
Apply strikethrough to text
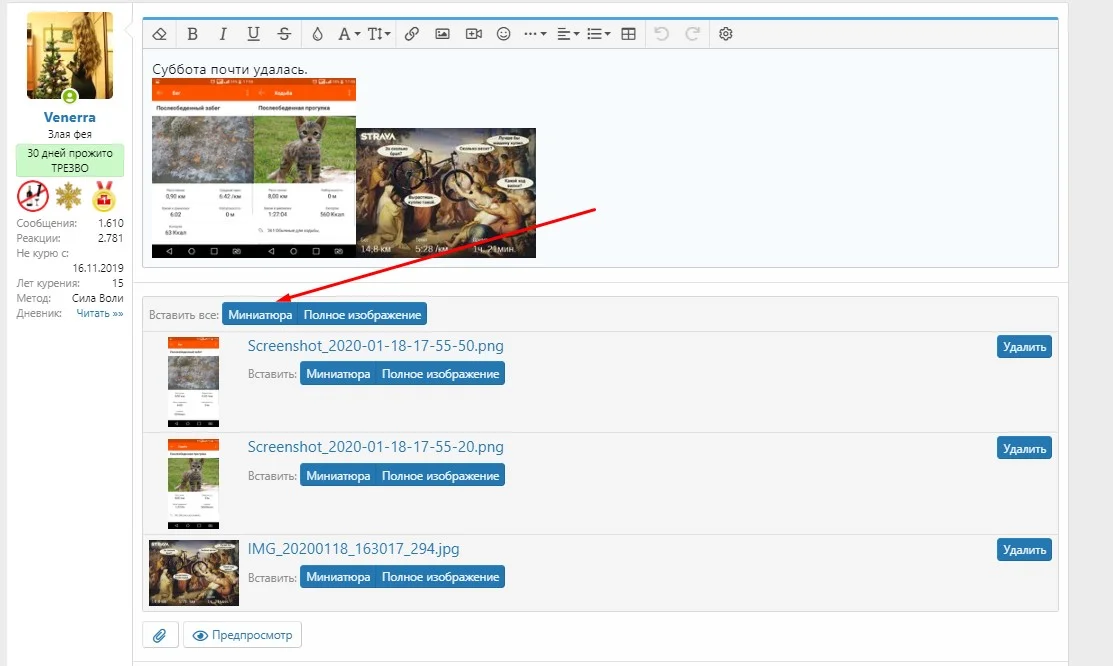tap(284, 33)
